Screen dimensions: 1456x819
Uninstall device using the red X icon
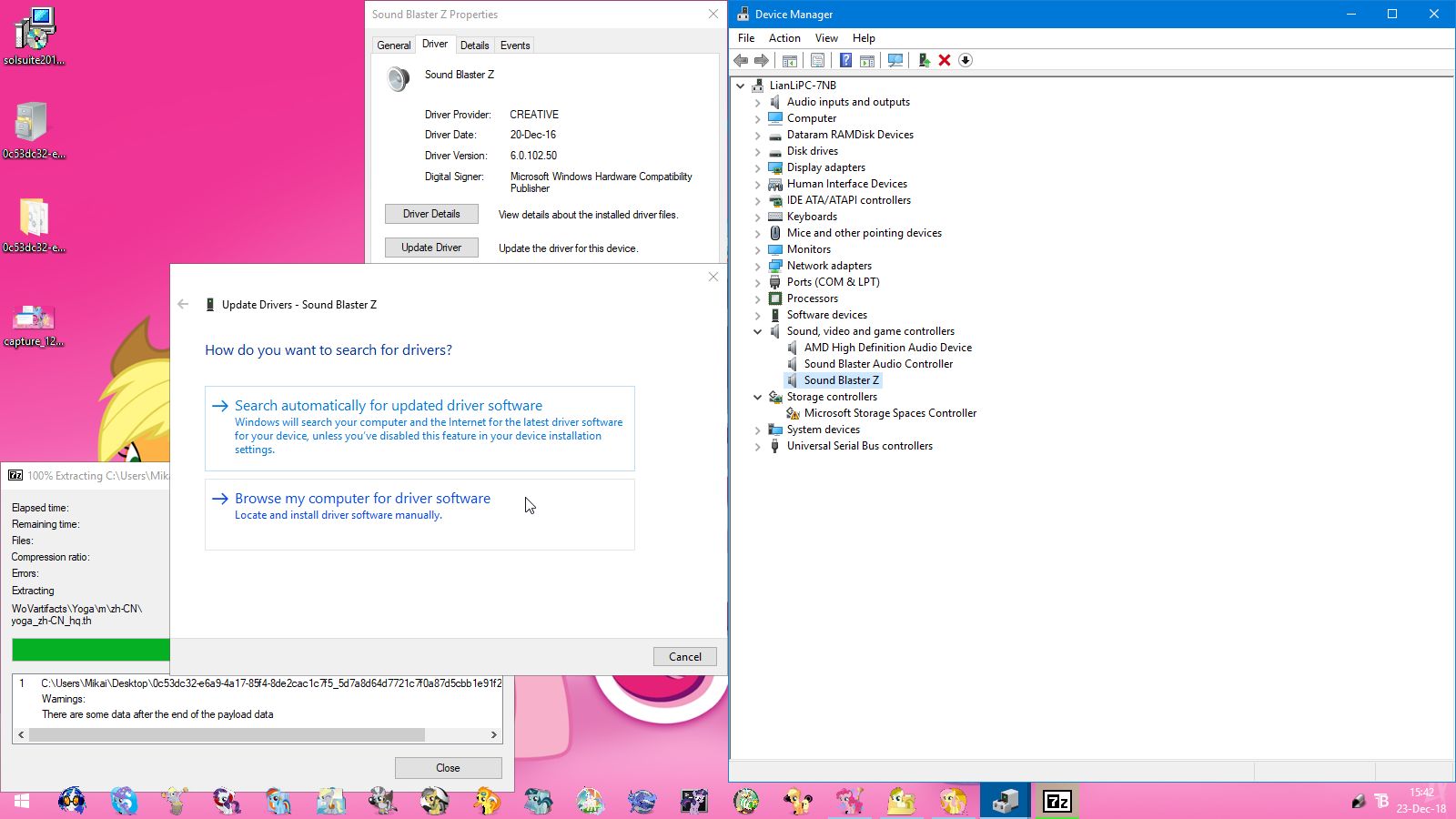pyautogui.click(x=945, y=60)
